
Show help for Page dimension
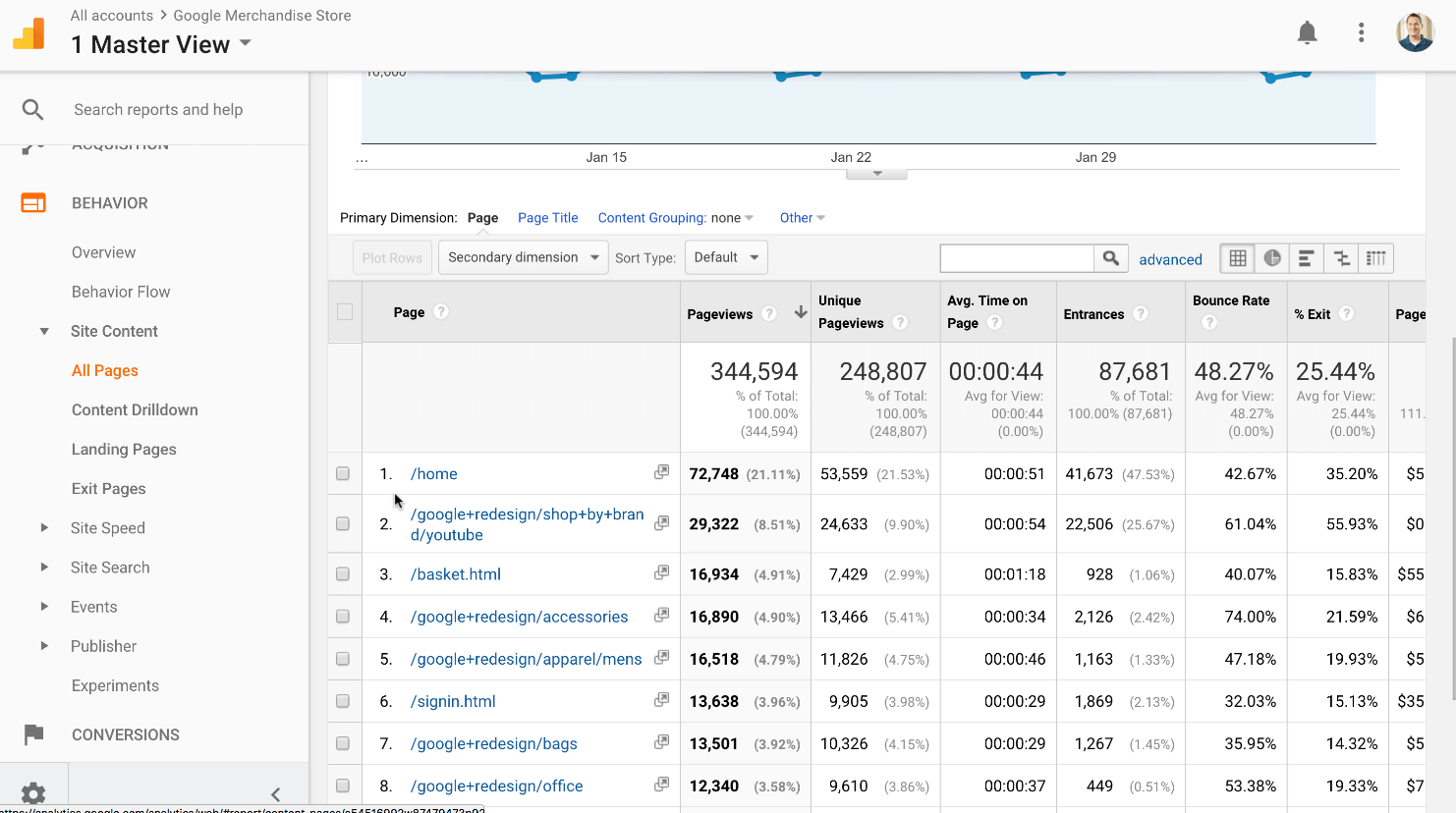[441, 311]
